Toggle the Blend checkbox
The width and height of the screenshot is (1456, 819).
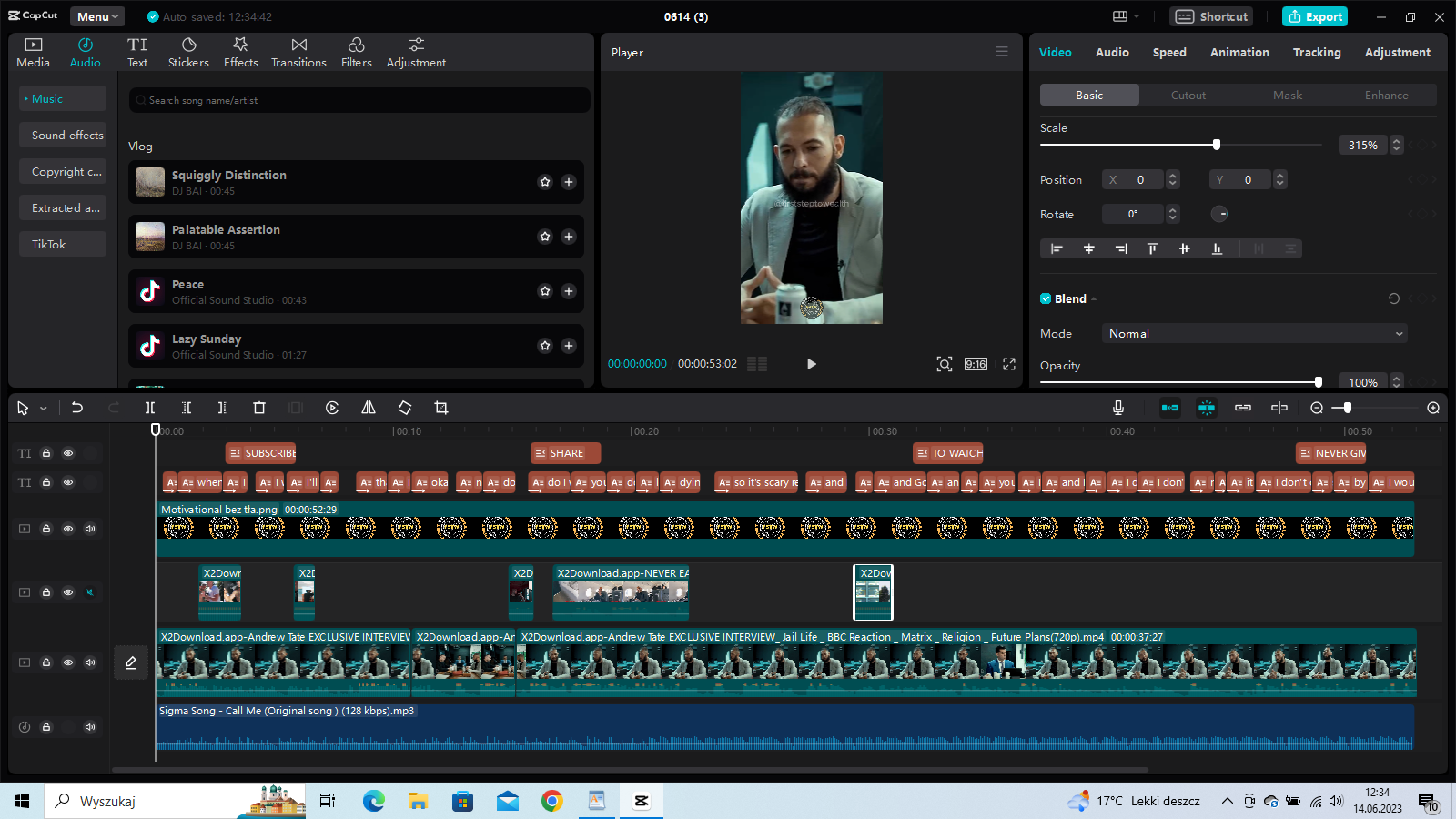click(1046, 298)
